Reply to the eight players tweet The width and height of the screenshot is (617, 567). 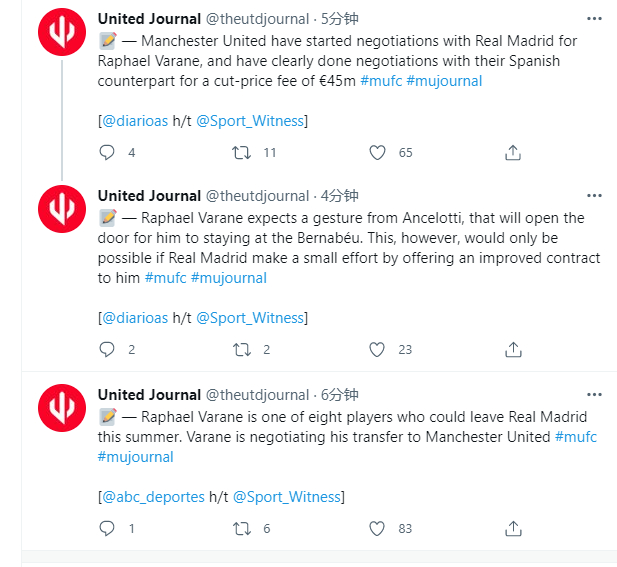tap(107, 528)
